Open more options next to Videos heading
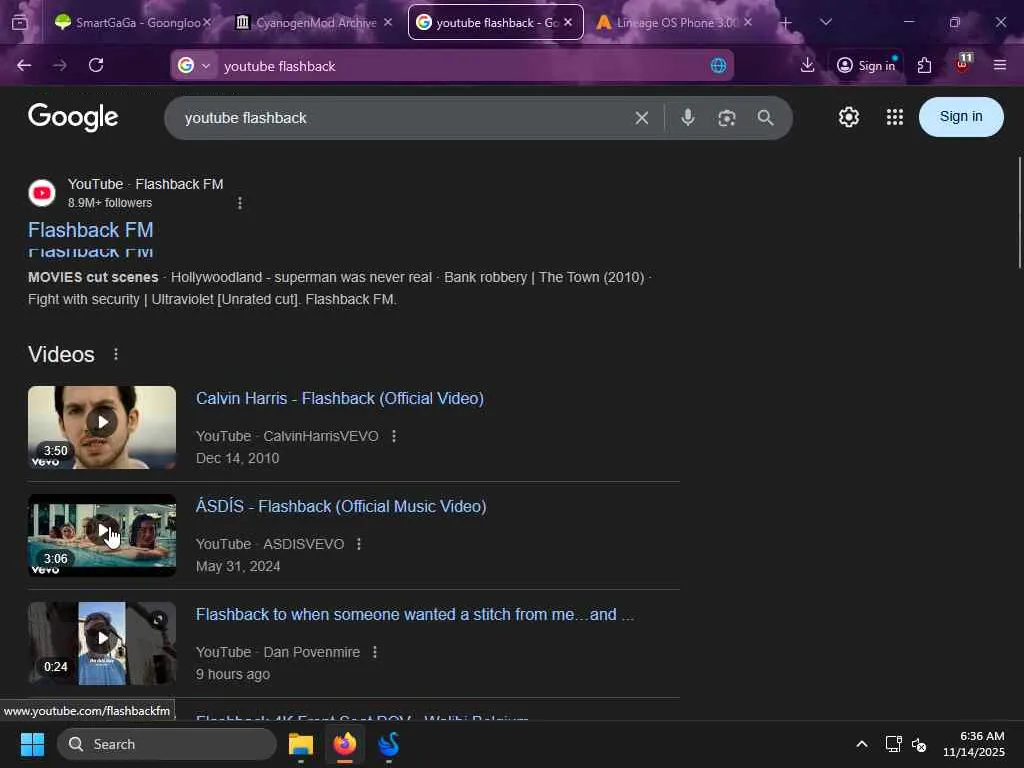 pos(116,354)
